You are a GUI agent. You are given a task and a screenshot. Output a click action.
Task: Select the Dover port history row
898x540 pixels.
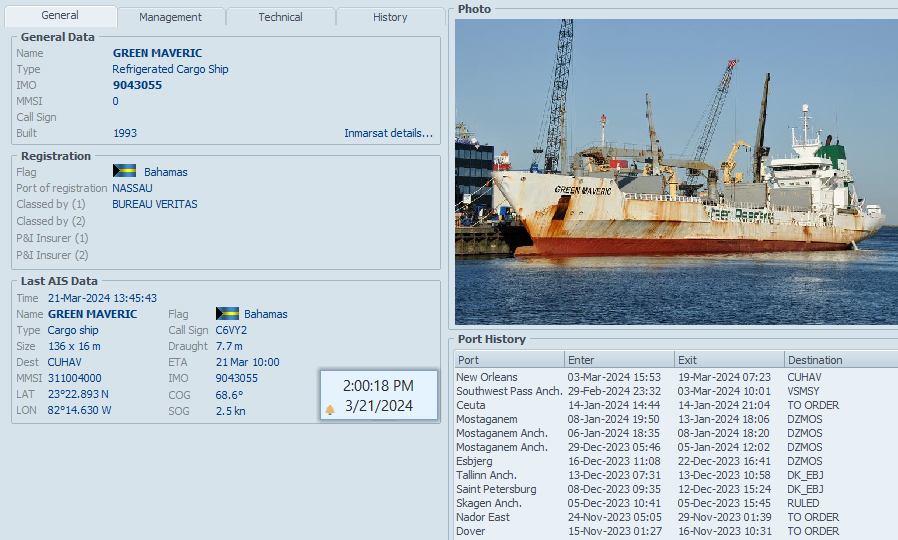pyautogui.click(x=676, y=531)
